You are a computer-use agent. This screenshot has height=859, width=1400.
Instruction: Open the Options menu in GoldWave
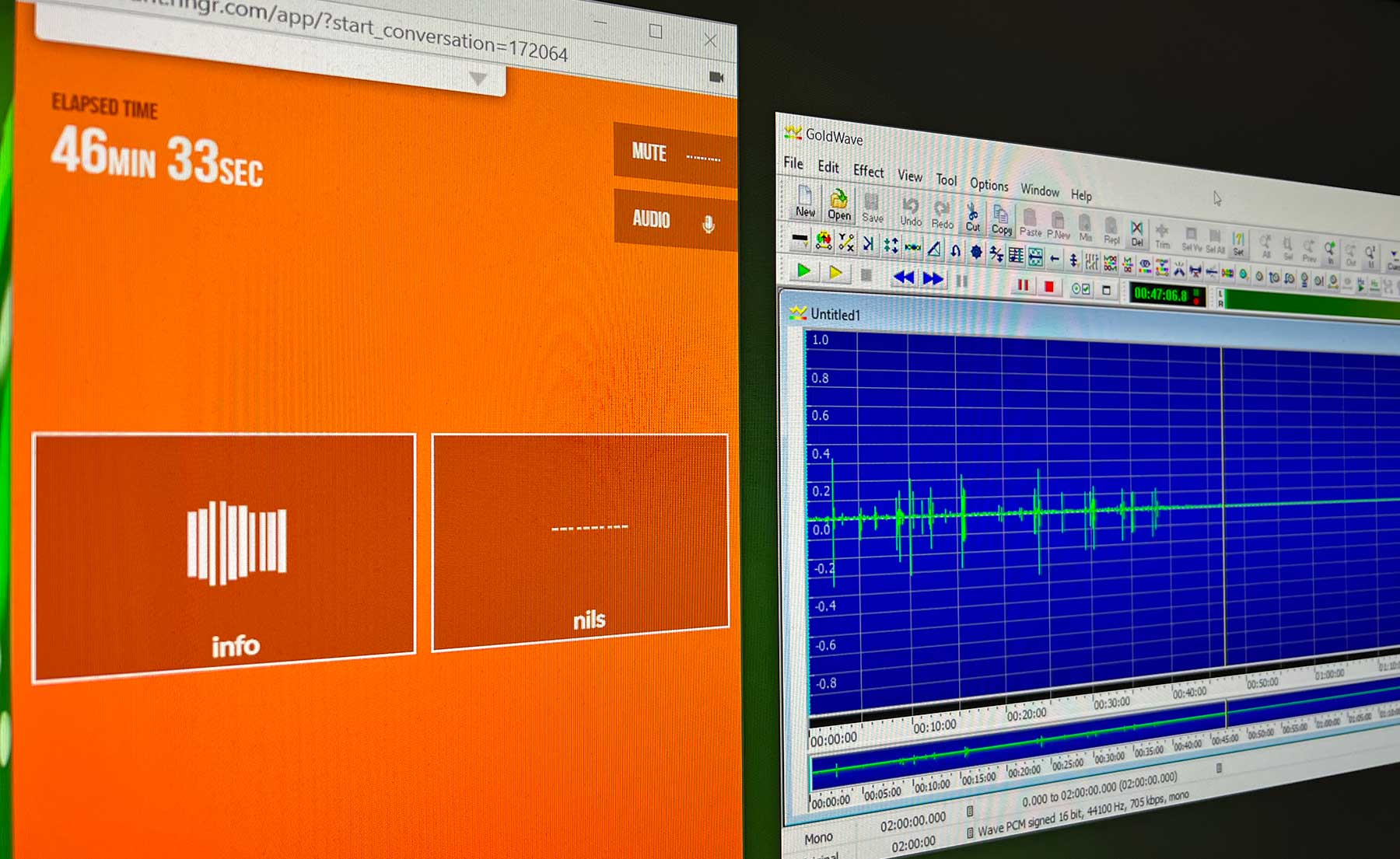point(989,185)
